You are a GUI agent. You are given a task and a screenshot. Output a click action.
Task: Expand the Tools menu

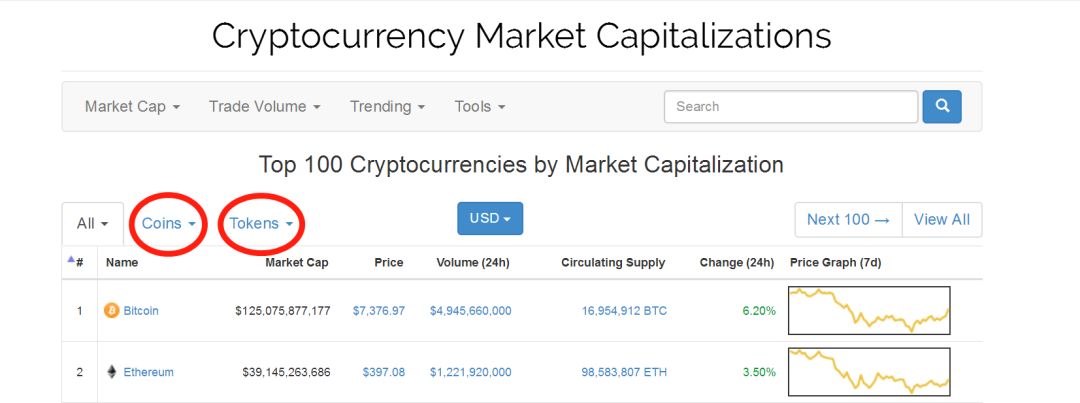479,106
